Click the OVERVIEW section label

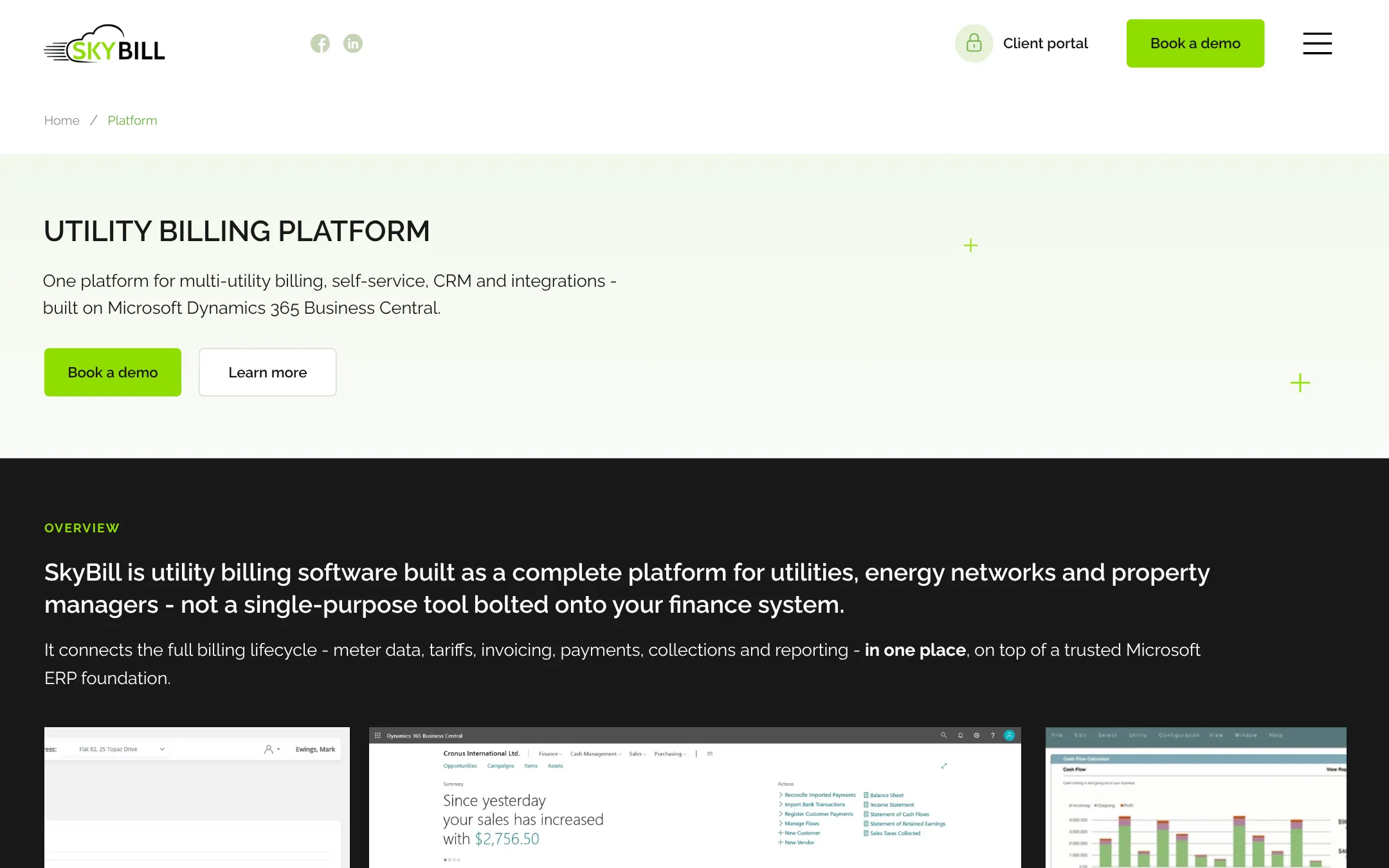pos(82,528)
